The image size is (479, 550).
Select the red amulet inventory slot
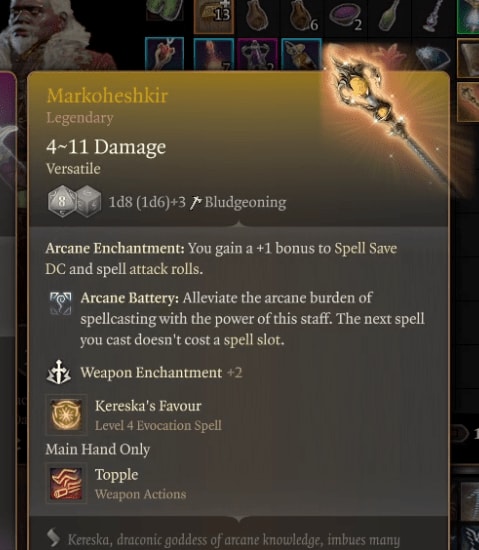point(164,54)
